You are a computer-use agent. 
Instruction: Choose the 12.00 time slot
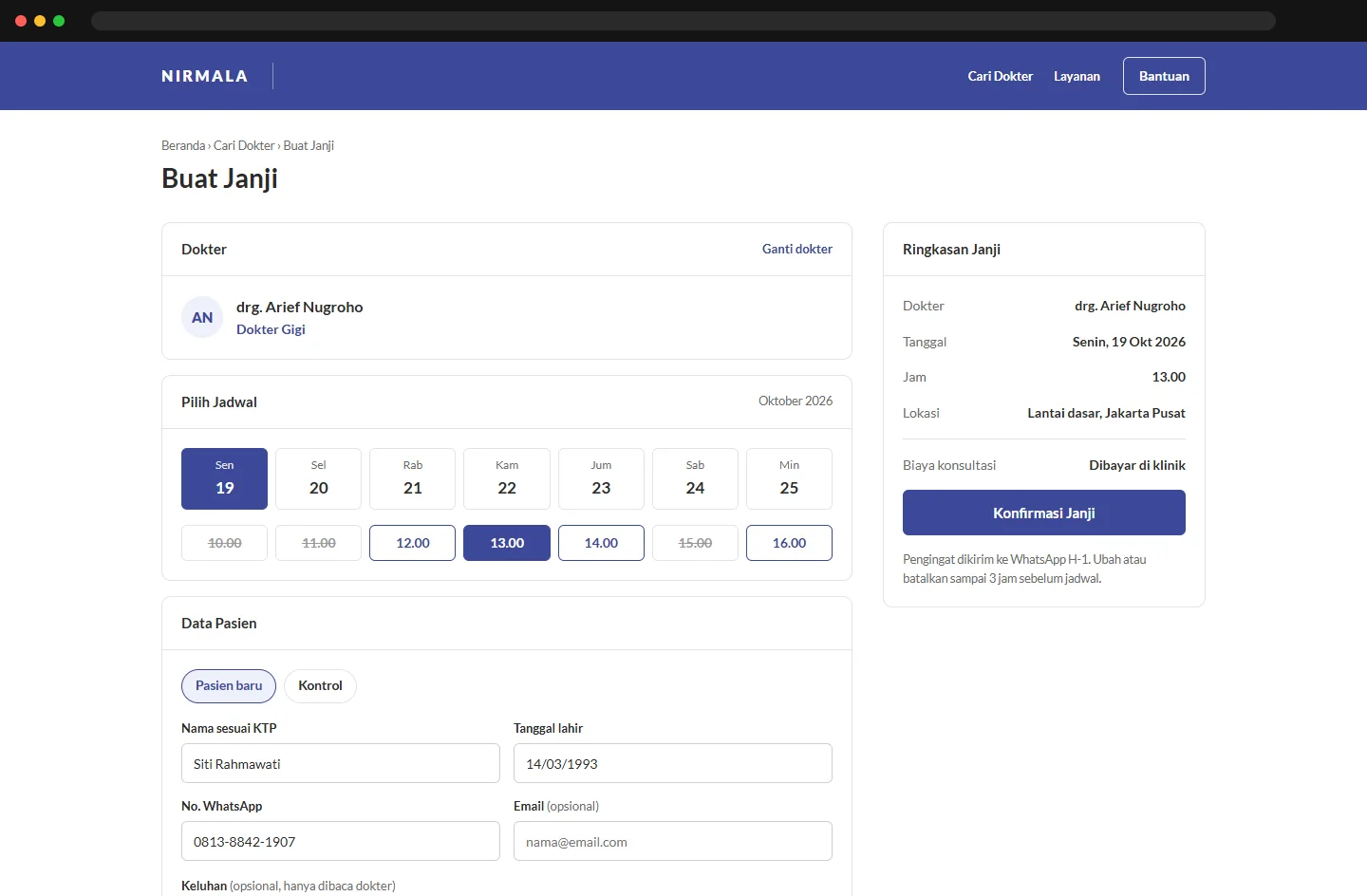coord(413,543)
